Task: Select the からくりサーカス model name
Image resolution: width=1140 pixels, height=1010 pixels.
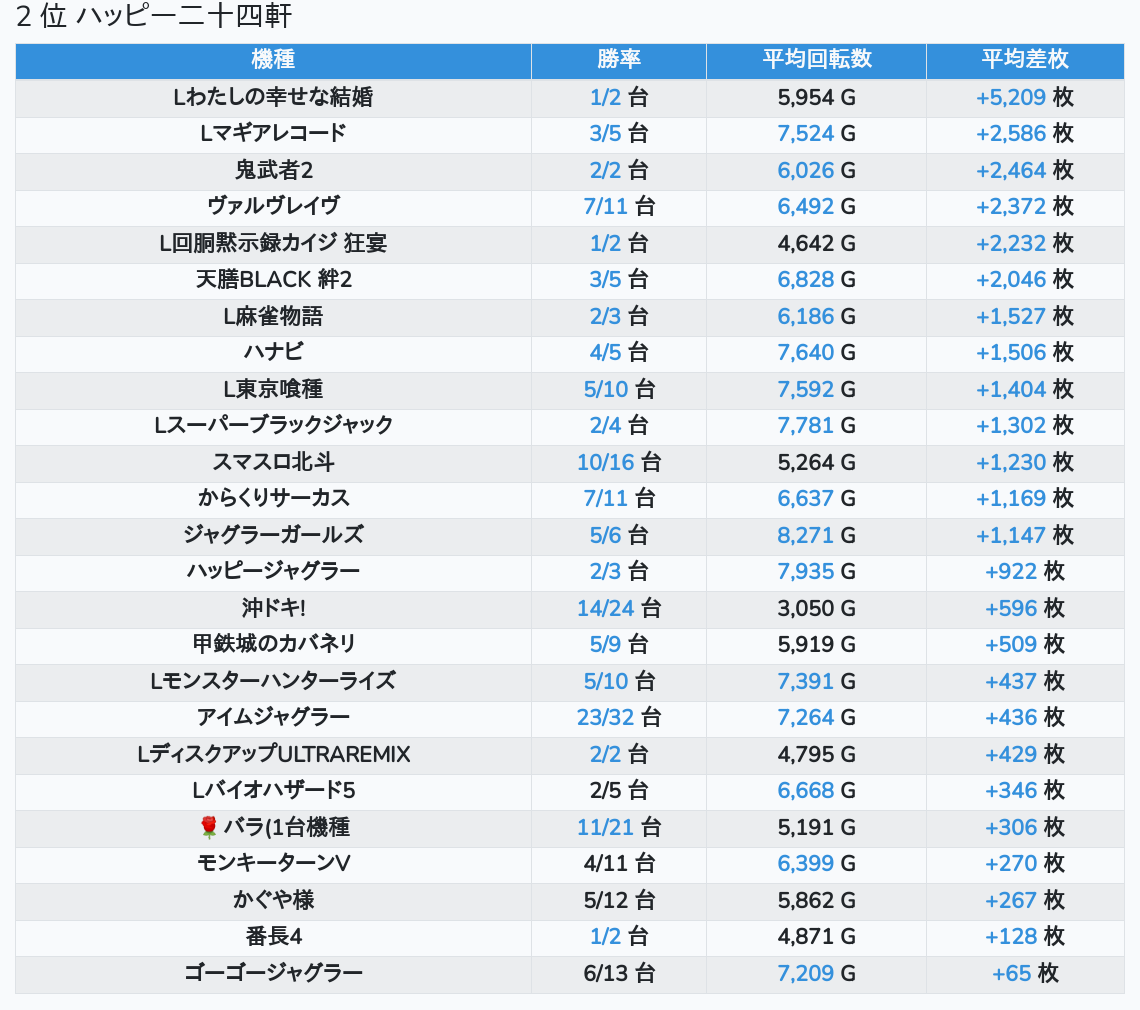Action: (273, 499)
